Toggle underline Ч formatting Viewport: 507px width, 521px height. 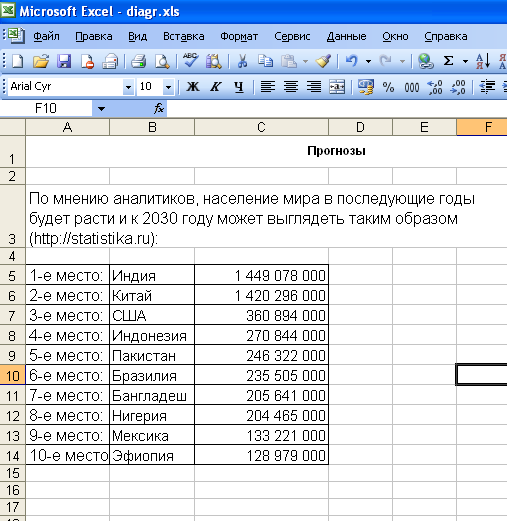coord(239,87)
